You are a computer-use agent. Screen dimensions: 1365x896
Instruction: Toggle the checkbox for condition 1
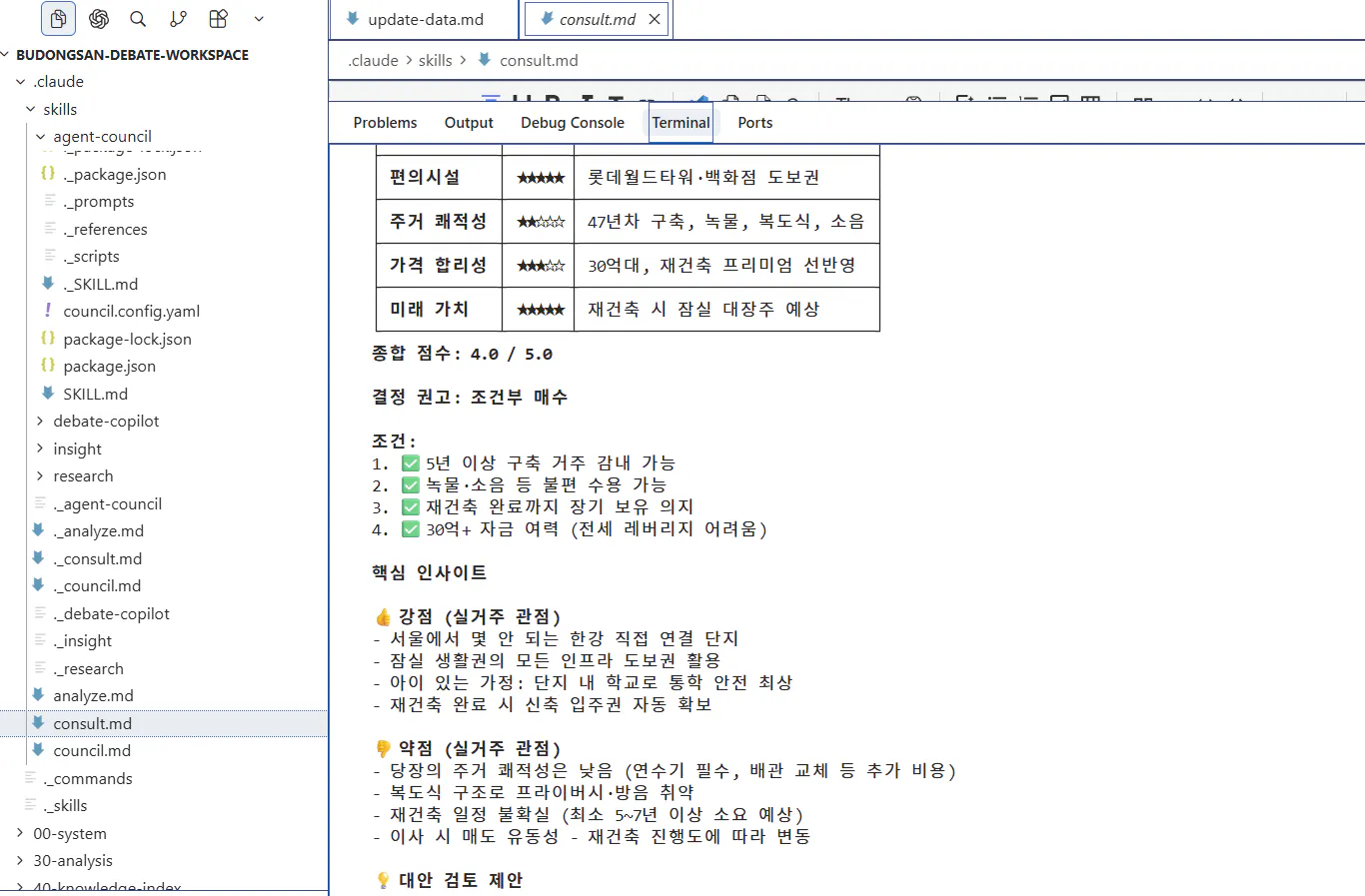(x=411, y=462)
